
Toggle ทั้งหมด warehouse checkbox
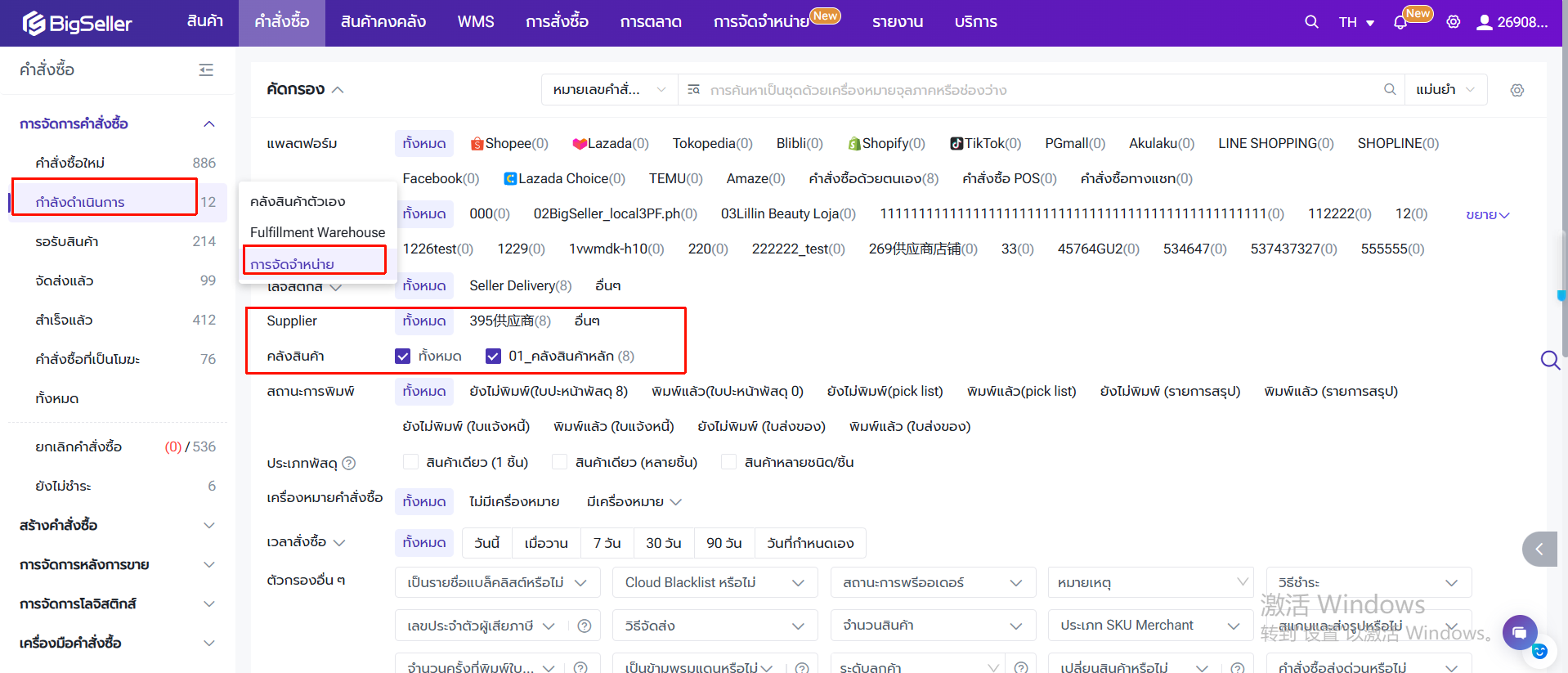402,356
